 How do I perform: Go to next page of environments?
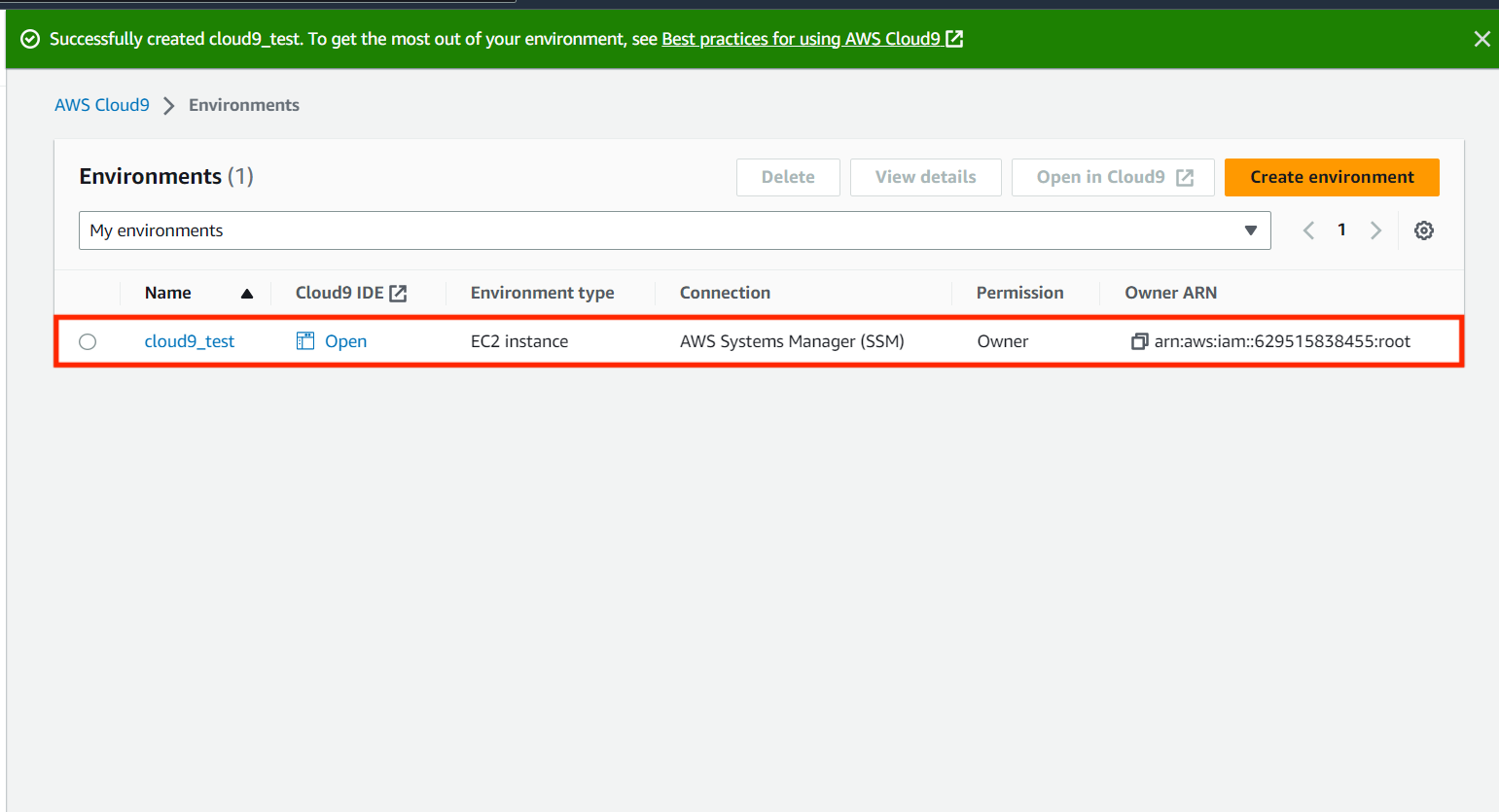(1375, 230)
